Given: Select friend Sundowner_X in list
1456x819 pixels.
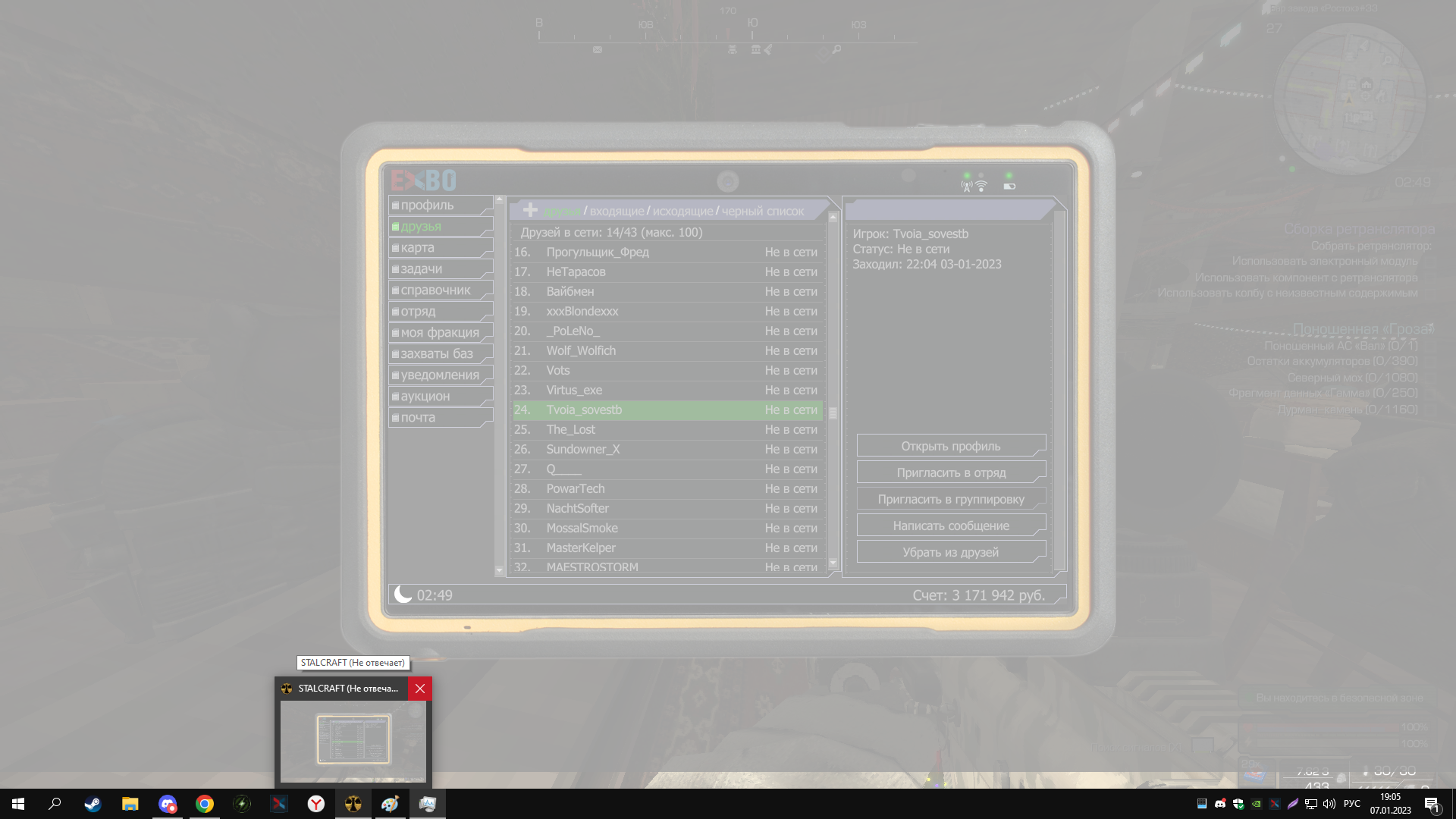Looking at the screenshot, I should tap(667, 450).
